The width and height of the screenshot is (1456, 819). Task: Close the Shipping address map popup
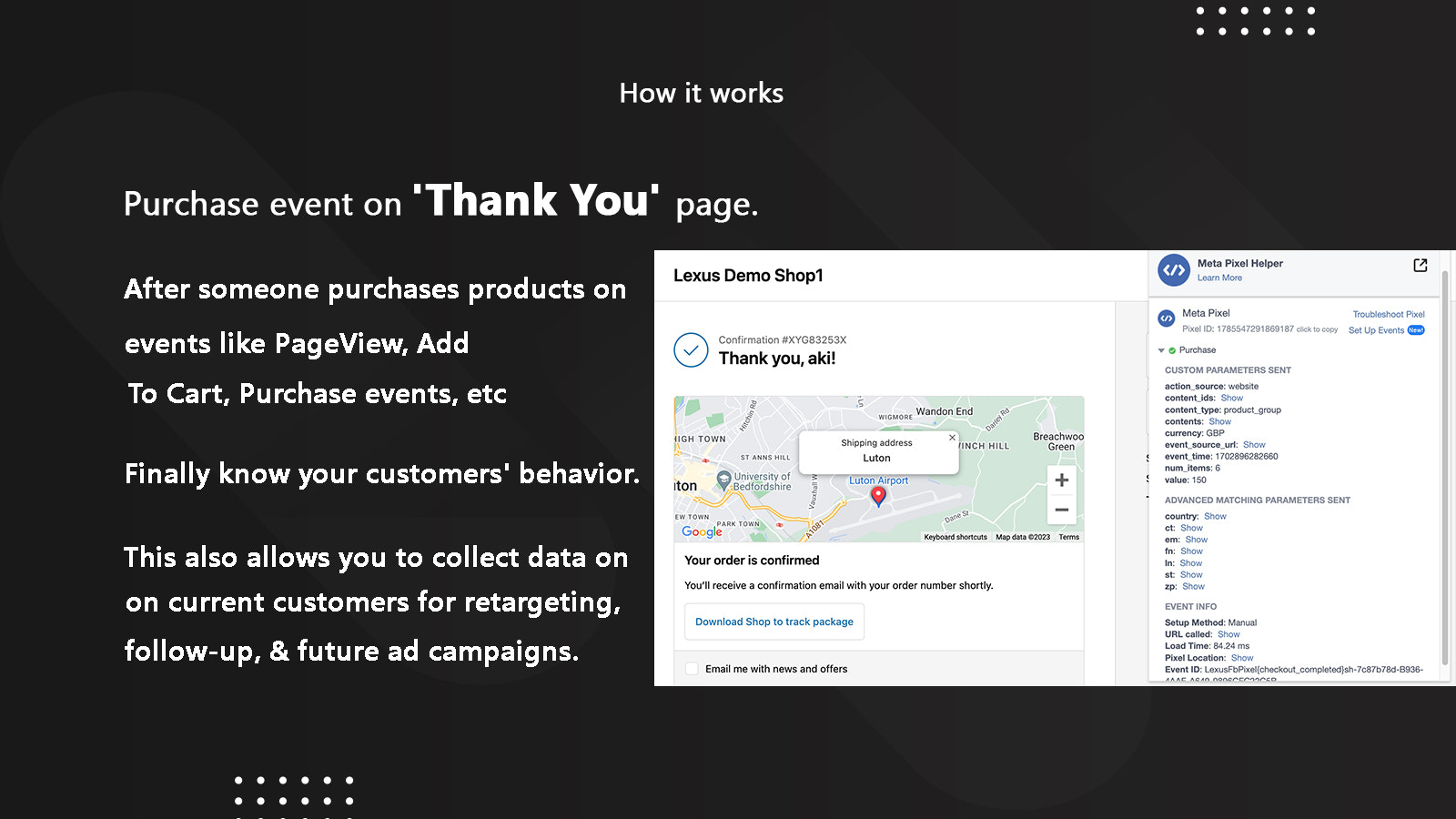tap(952, 438)
